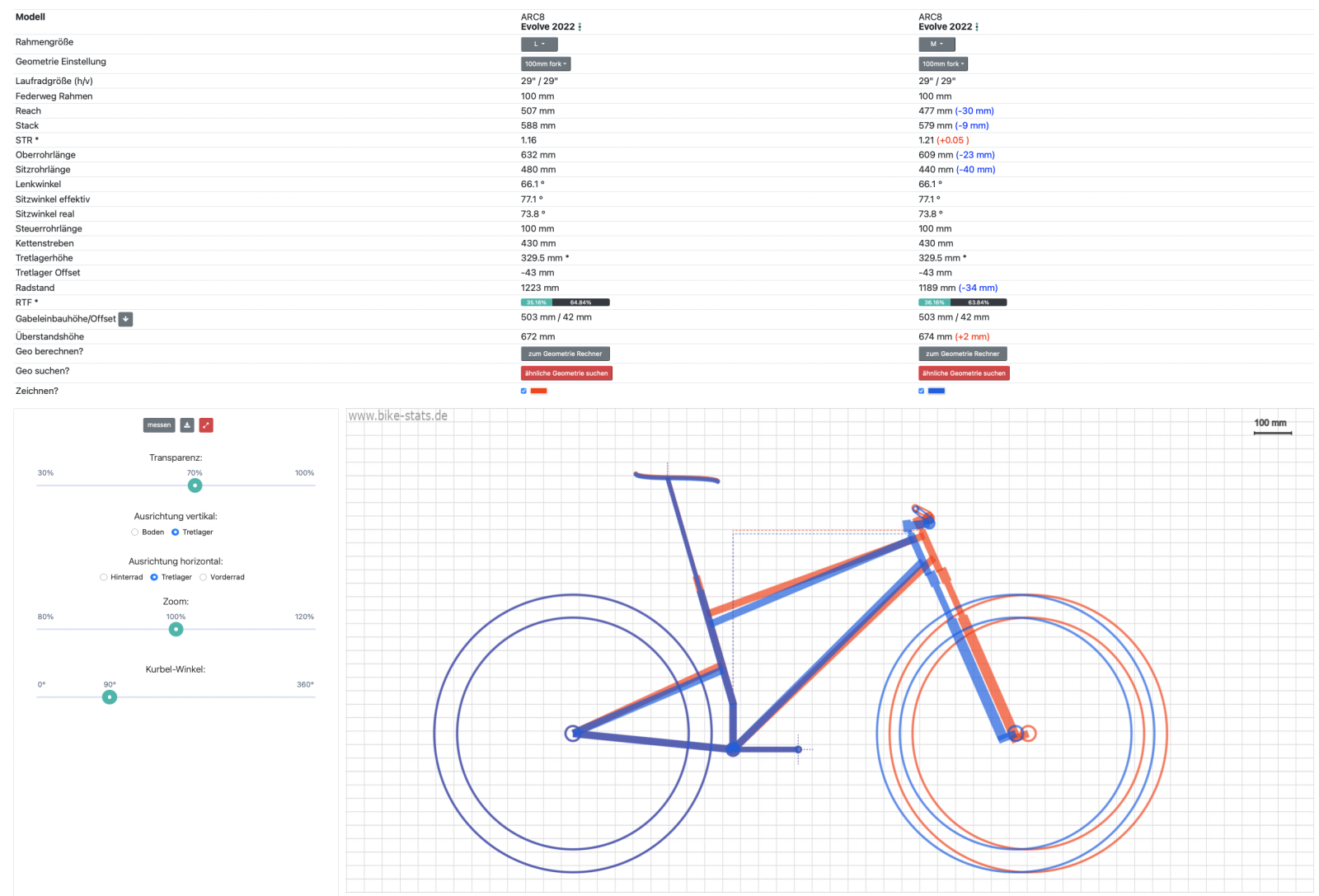Open the three-dot menu of second Evolve 2022
The width and height of the screenshot is (1319, 896).
point(978,27)
